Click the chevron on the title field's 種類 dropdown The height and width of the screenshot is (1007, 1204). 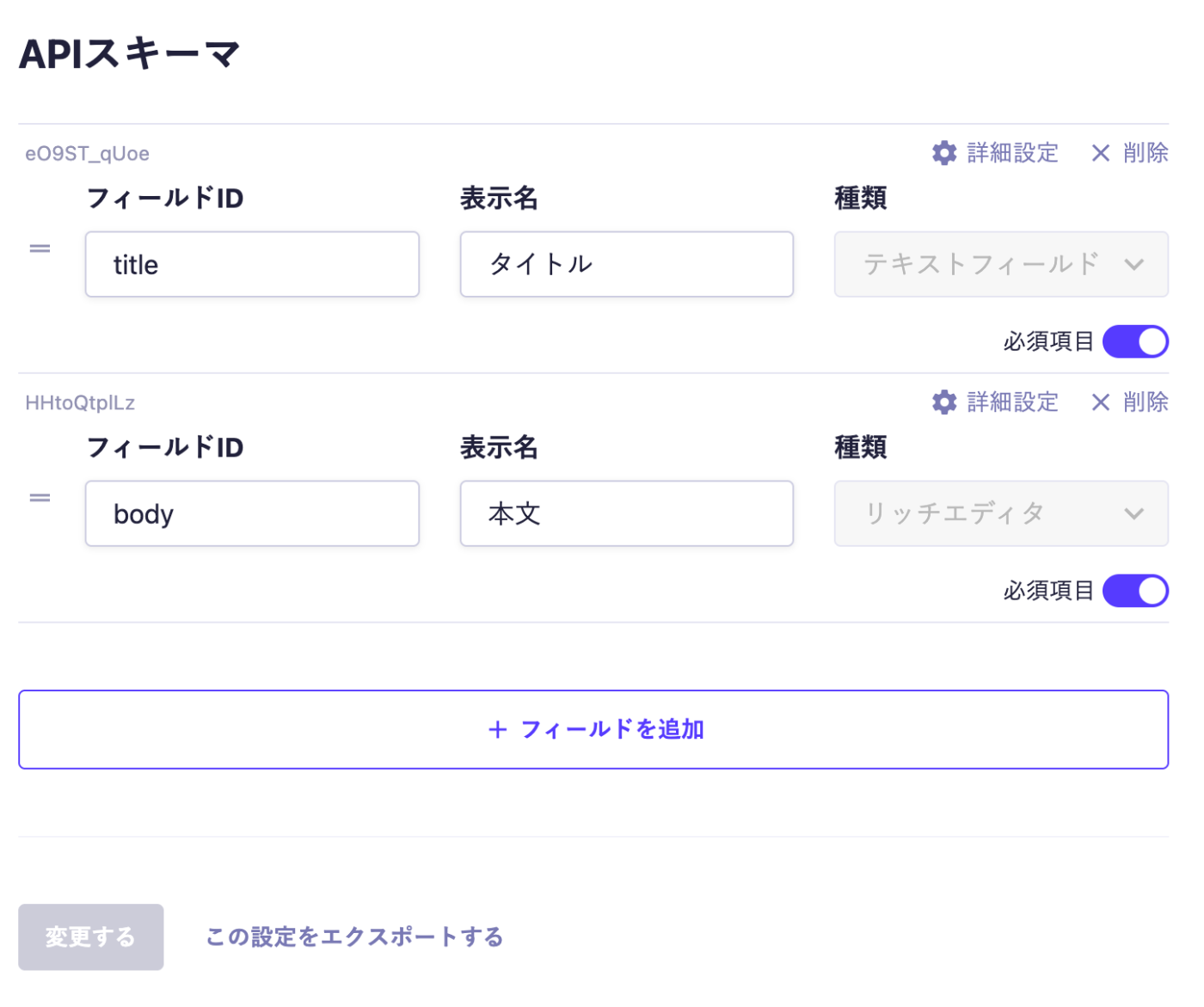(x=1134, y=264)
